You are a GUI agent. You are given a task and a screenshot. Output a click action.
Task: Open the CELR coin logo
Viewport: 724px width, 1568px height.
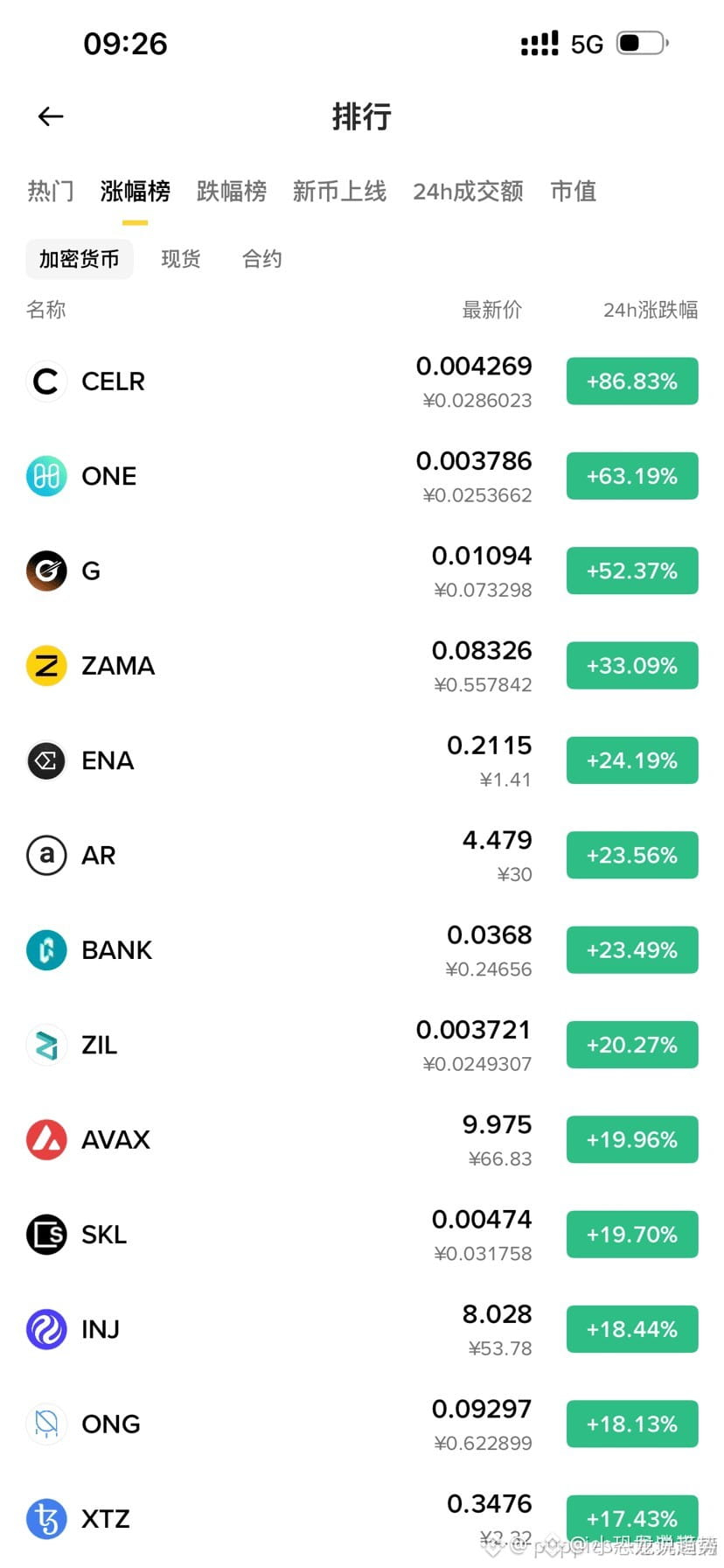(x=46, y=381)
